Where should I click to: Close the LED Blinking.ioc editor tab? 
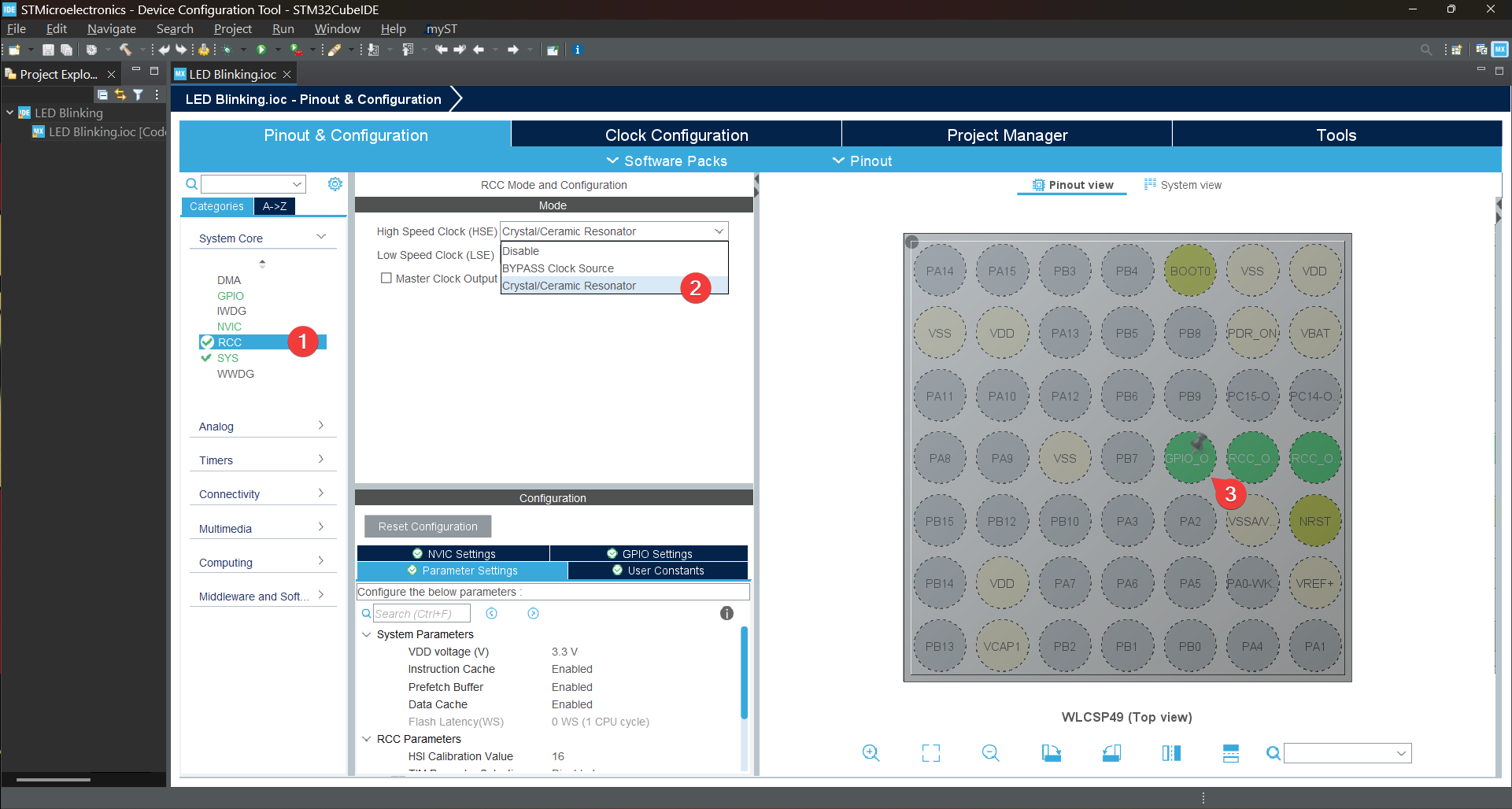coord(287,74)
